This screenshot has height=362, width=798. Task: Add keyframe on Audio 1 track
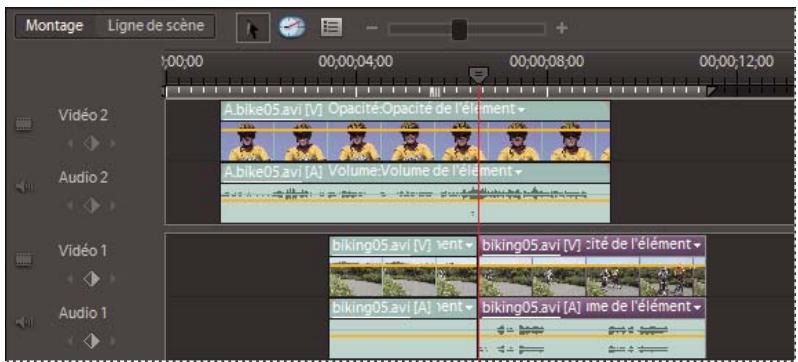91,341
